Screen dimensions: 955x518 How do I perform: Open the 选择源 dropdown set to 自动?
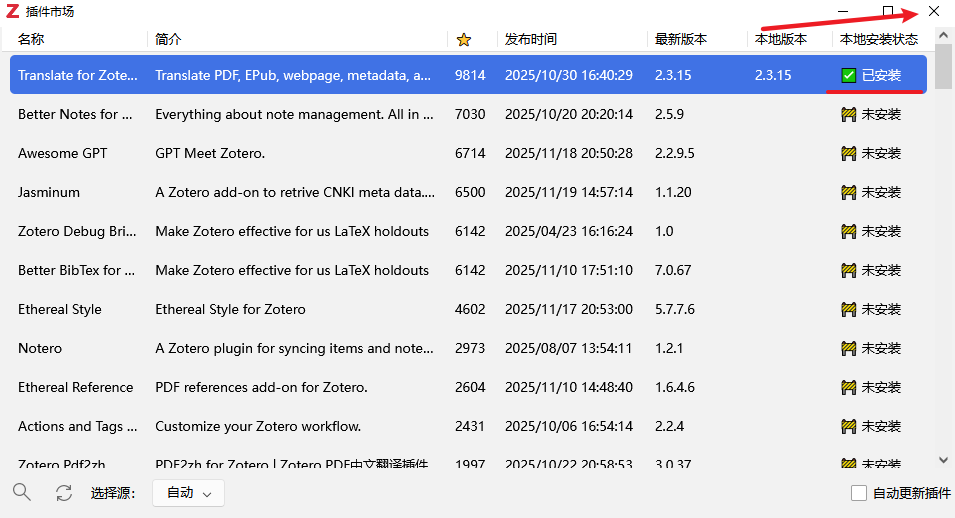tap(188, 493)
